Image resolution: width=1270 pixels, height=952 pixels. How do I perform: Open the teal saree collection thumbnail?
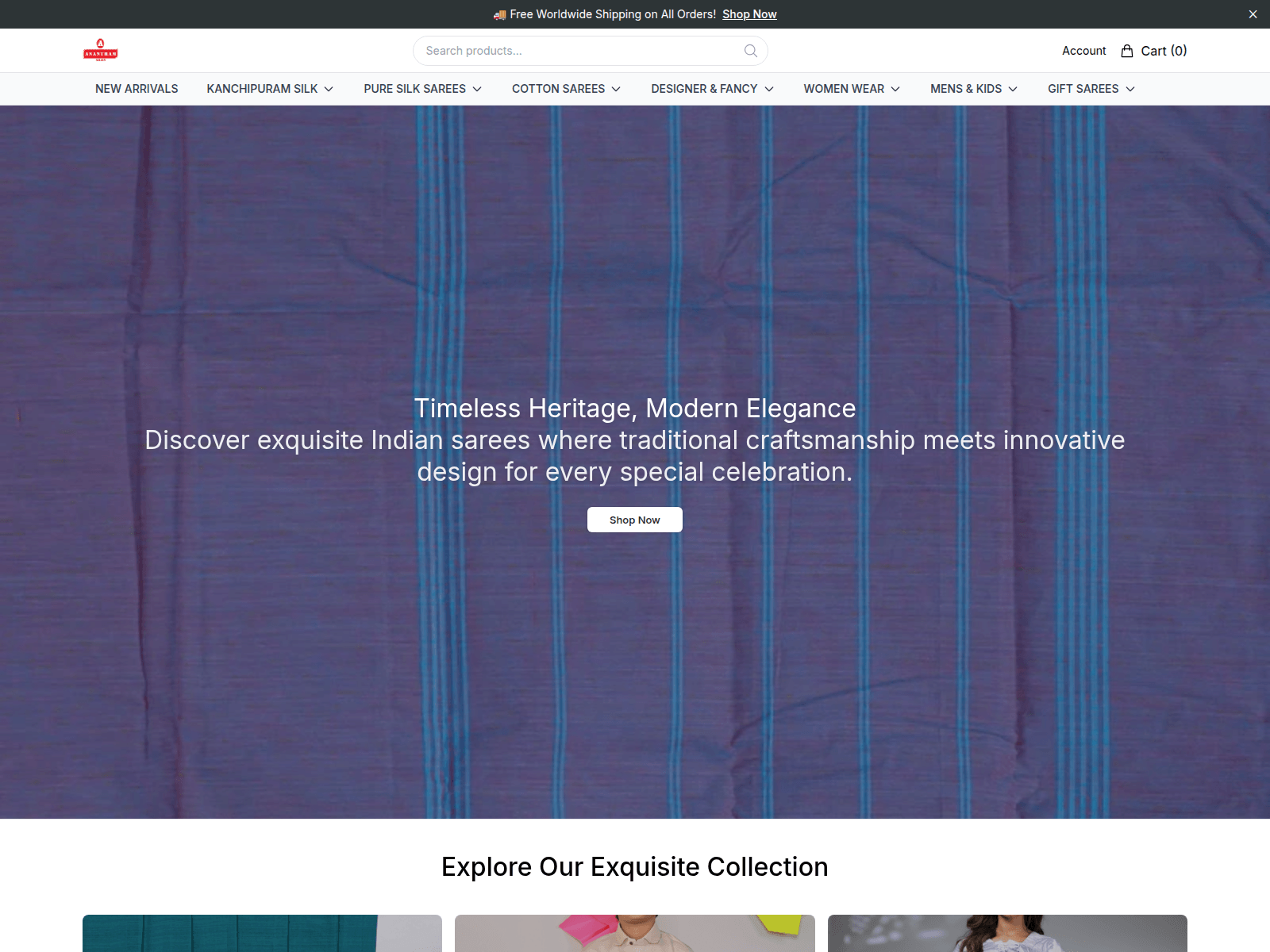coord(262,934)
